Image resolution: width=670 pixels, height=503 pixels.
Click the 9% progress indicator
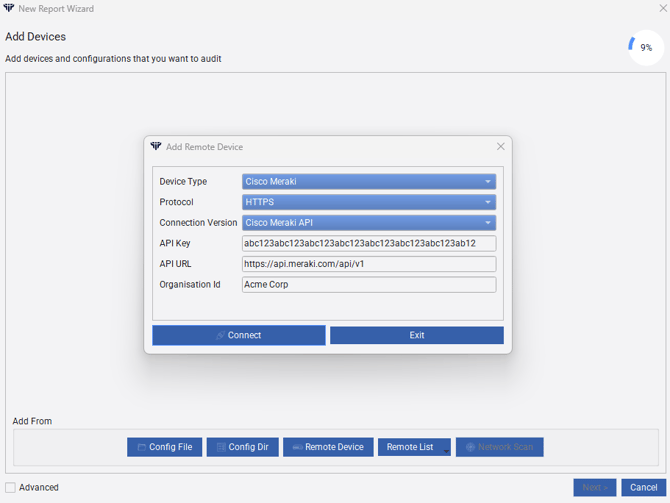tap(646, 47)
